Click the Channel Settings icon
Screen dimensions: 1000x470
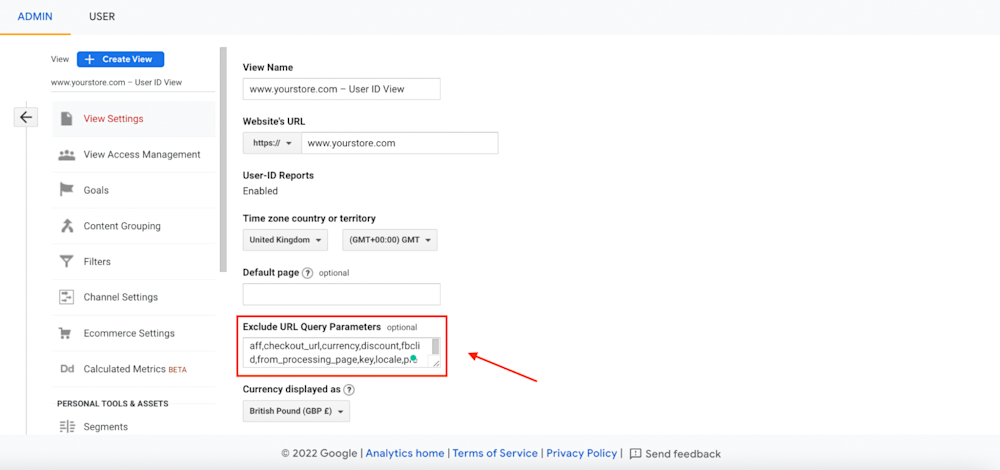tap(66, 297)
